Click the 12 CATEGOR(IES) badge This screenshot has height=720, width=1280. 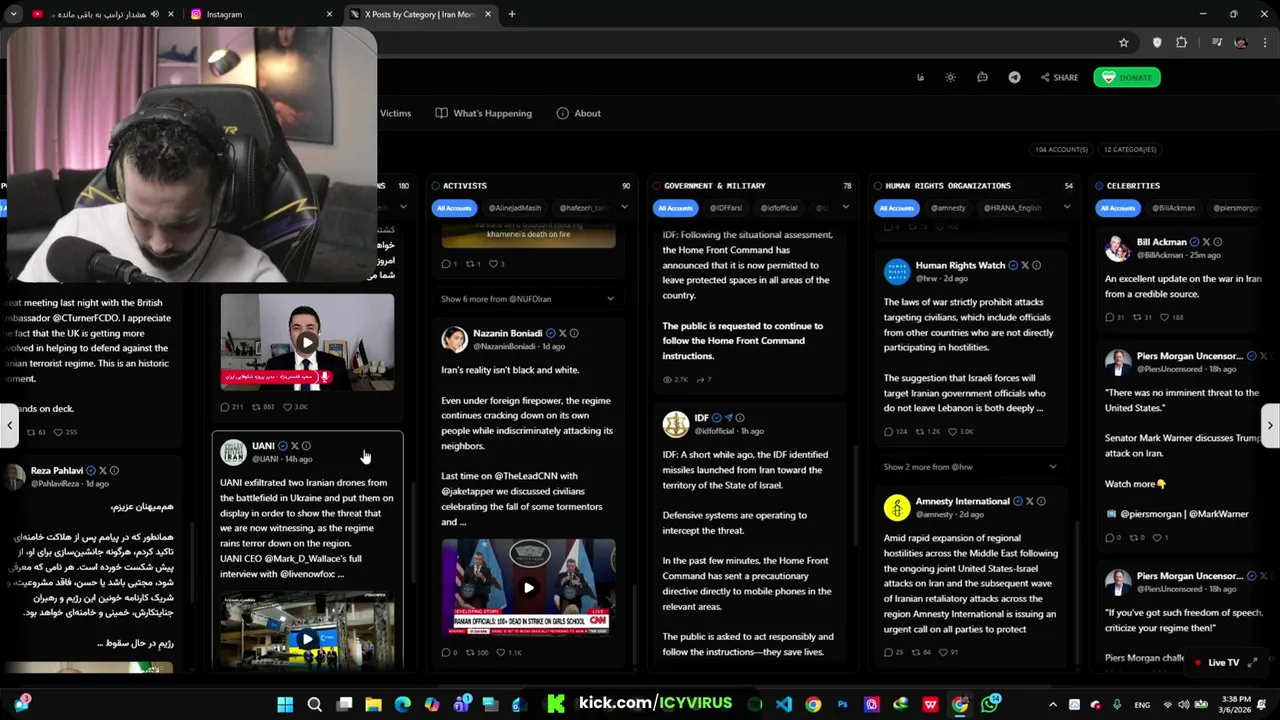tap(1130, 149)
